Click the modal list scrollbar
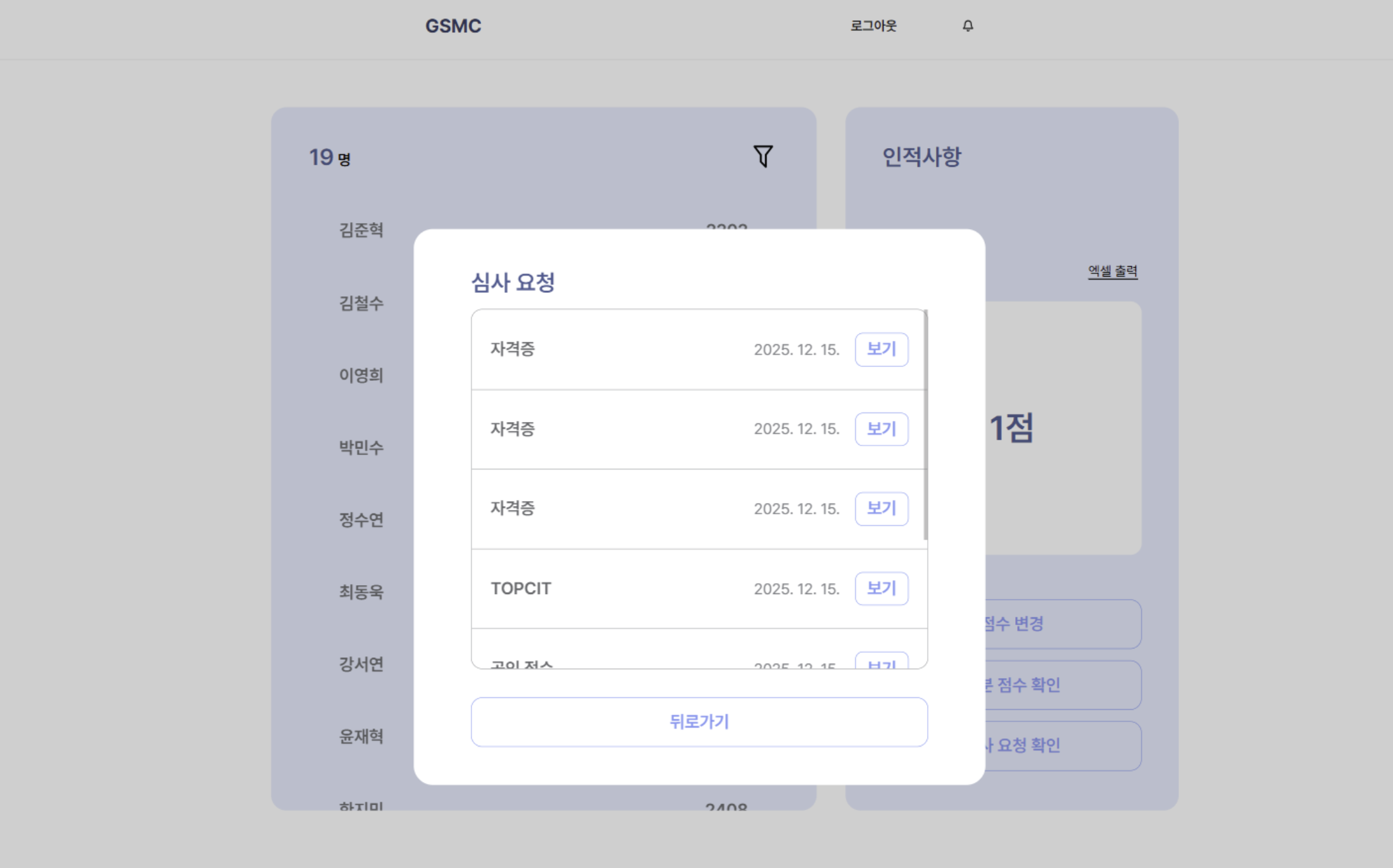The height and width of the screenshot is (868, 1393). (x=925, y=424)
